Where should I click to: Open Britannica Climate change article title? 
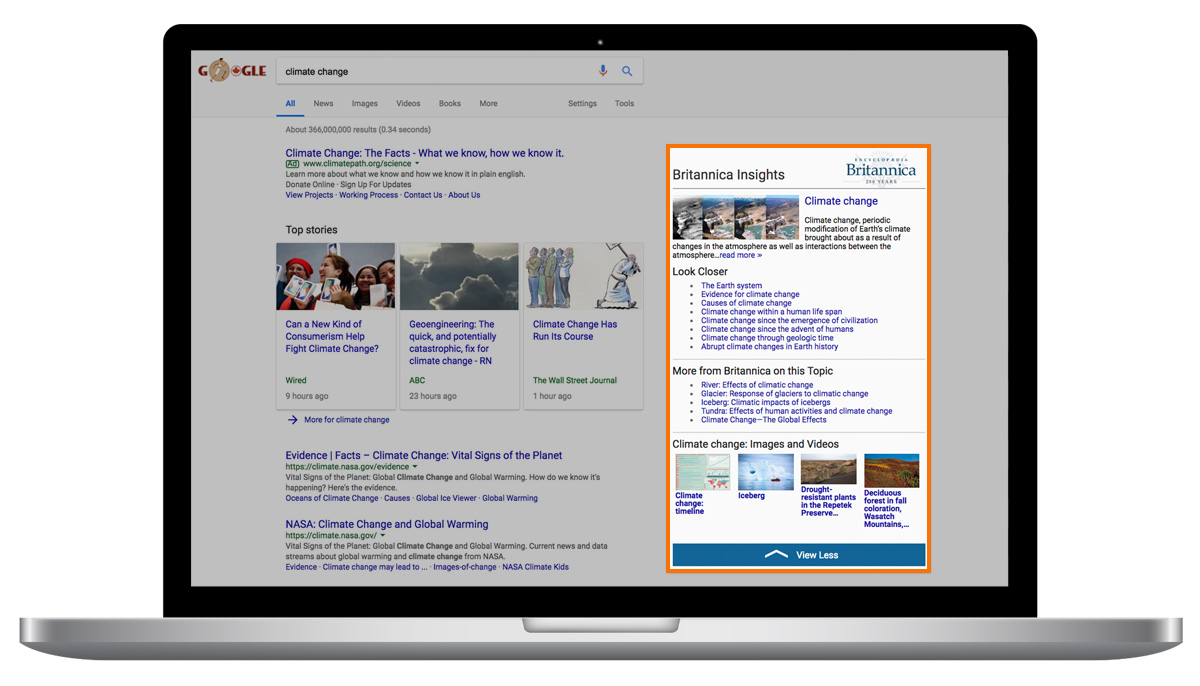coord(841,201)
